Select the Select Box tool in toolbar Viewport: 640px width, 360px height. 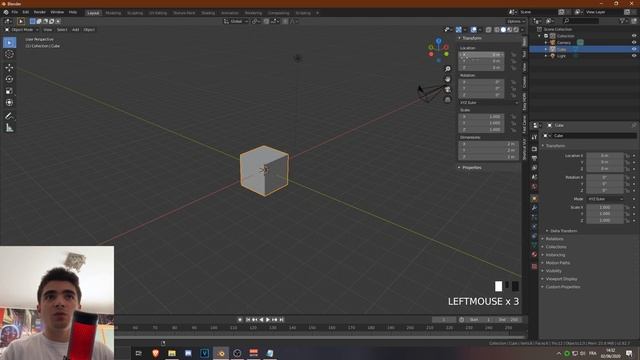pos(9,42)
